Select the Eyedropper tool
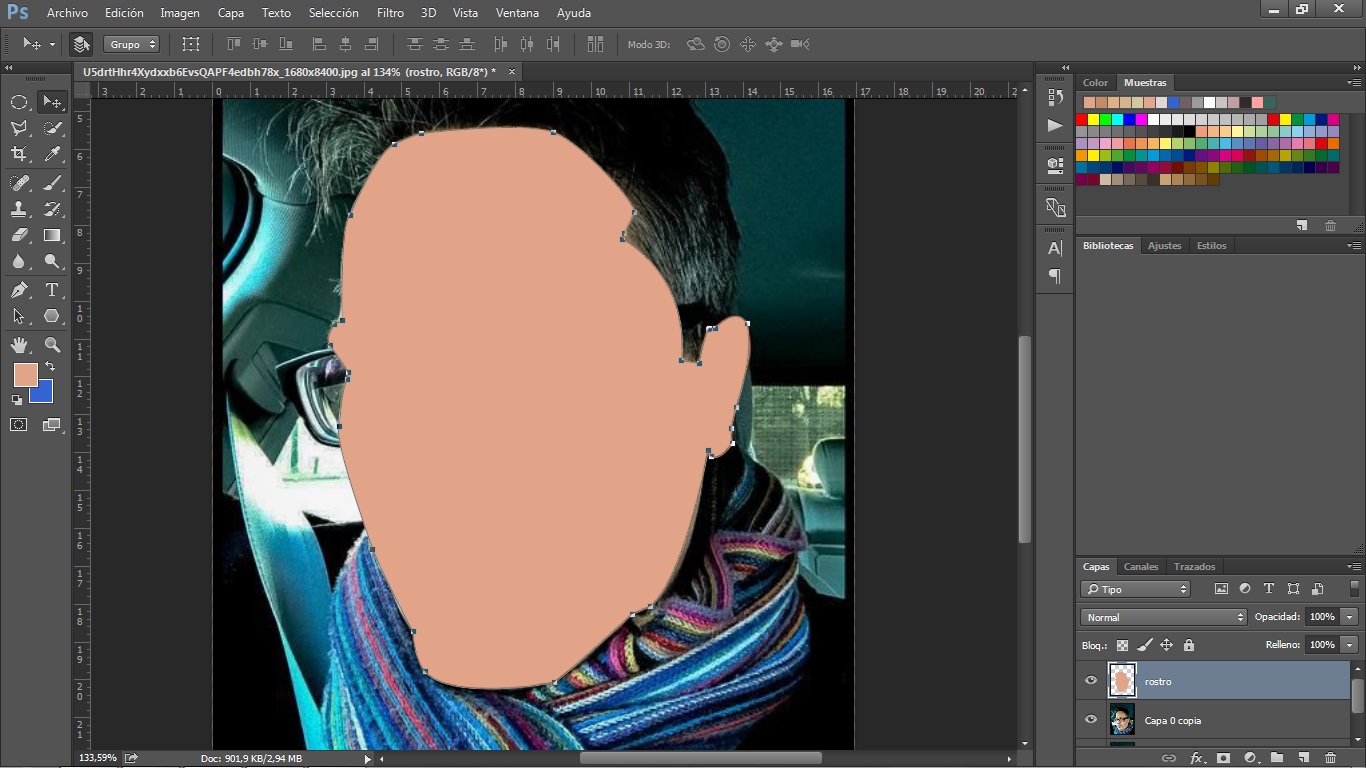The height and width of the screenshot is (768, 1366). [52, 154]
